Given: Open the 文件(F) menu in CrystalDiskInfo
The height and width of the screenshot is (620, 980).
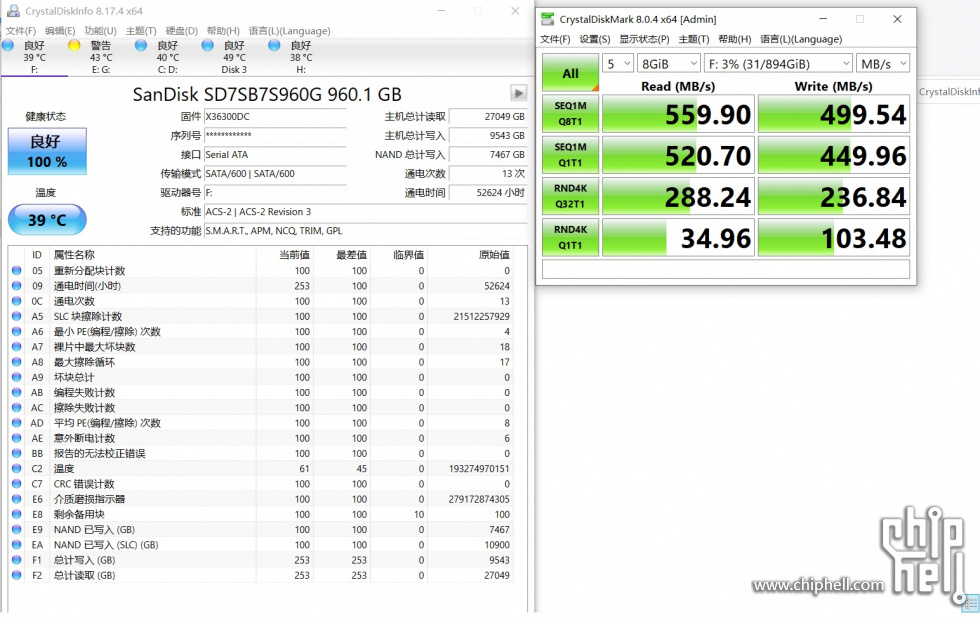Looking at the screenshot, I should click(x=21, y=31).
